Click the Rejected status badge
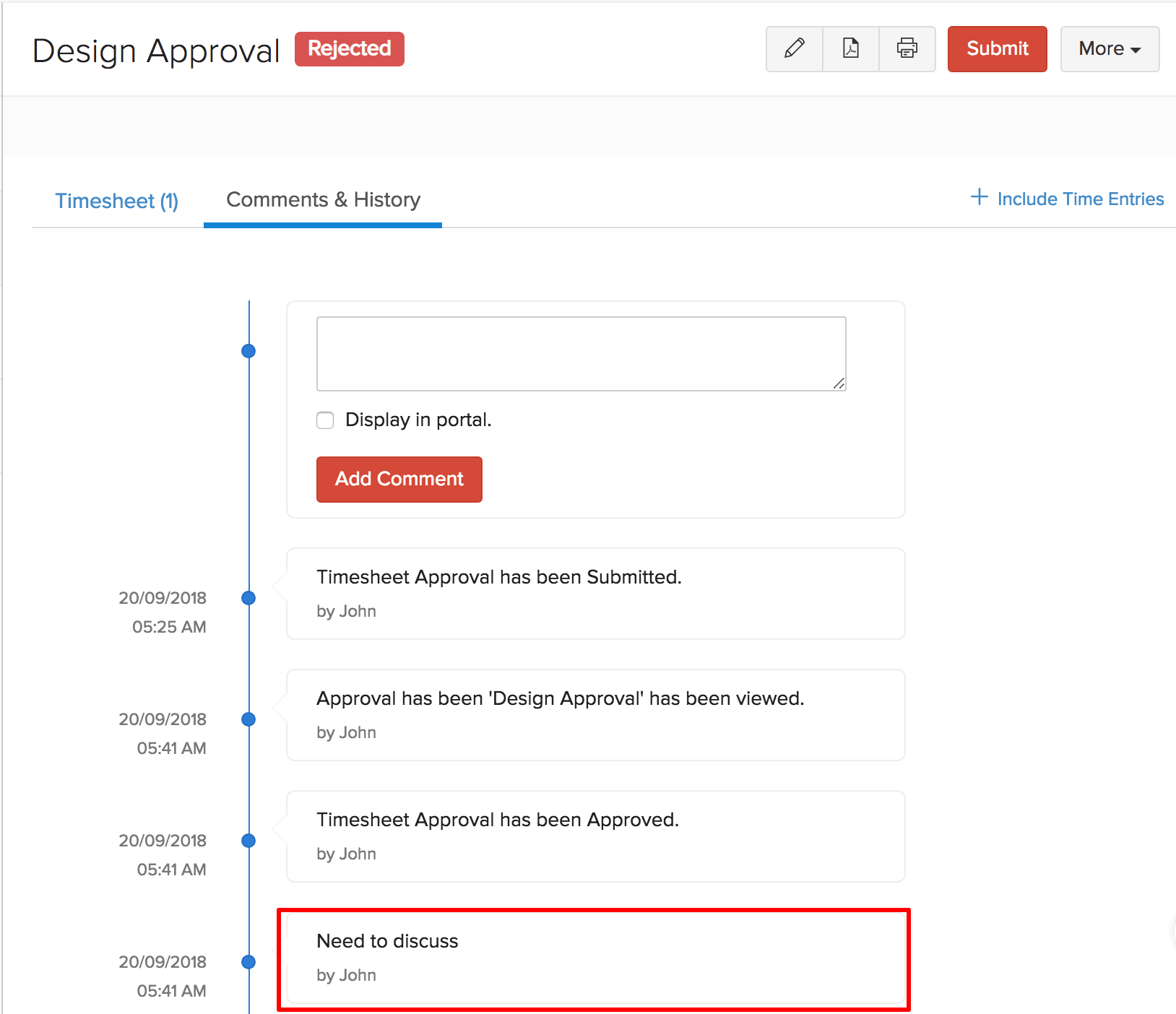Viewport: 1176px width, 1014px height. pyautogui.click(x=349, y=48)
